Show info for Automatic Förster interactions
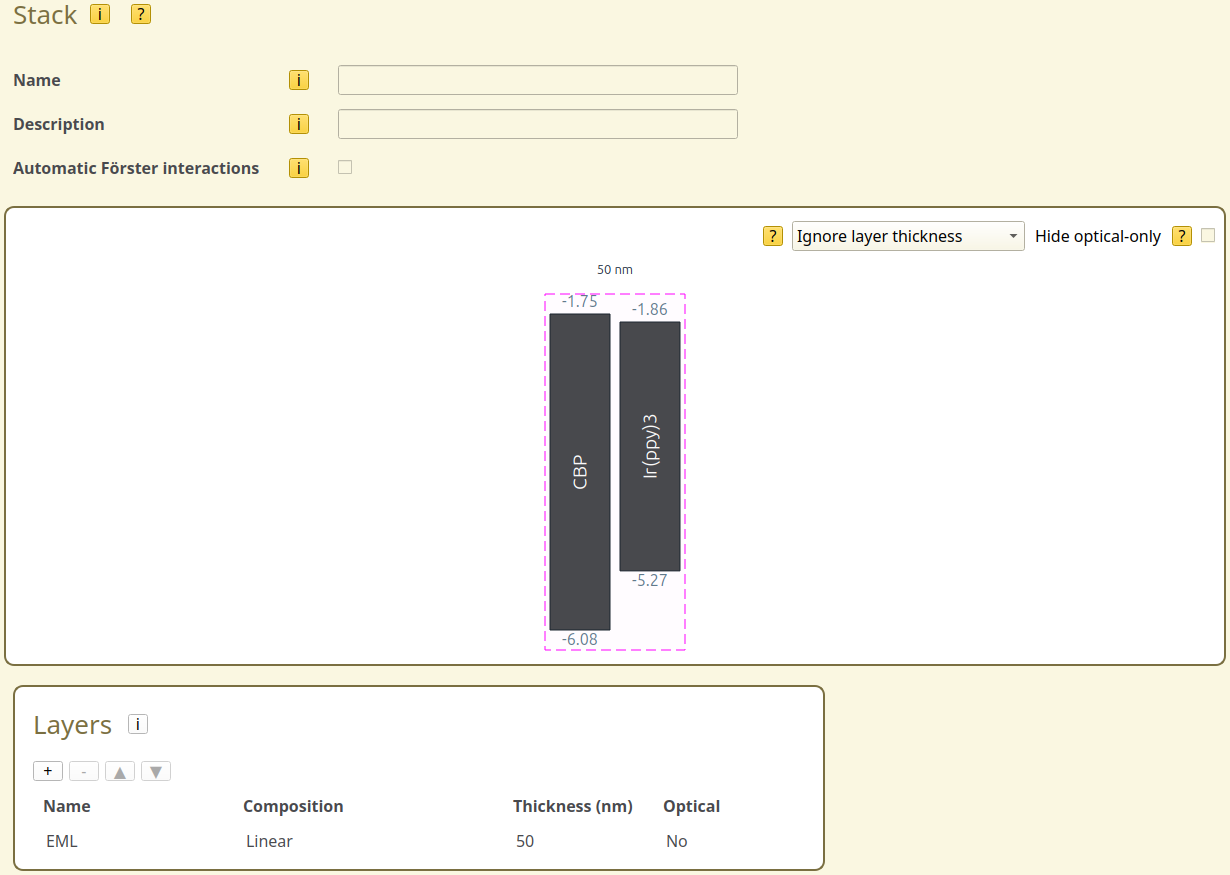This screenshot has height=875, width=1230. pyautogui.click(x=298, y=168)
